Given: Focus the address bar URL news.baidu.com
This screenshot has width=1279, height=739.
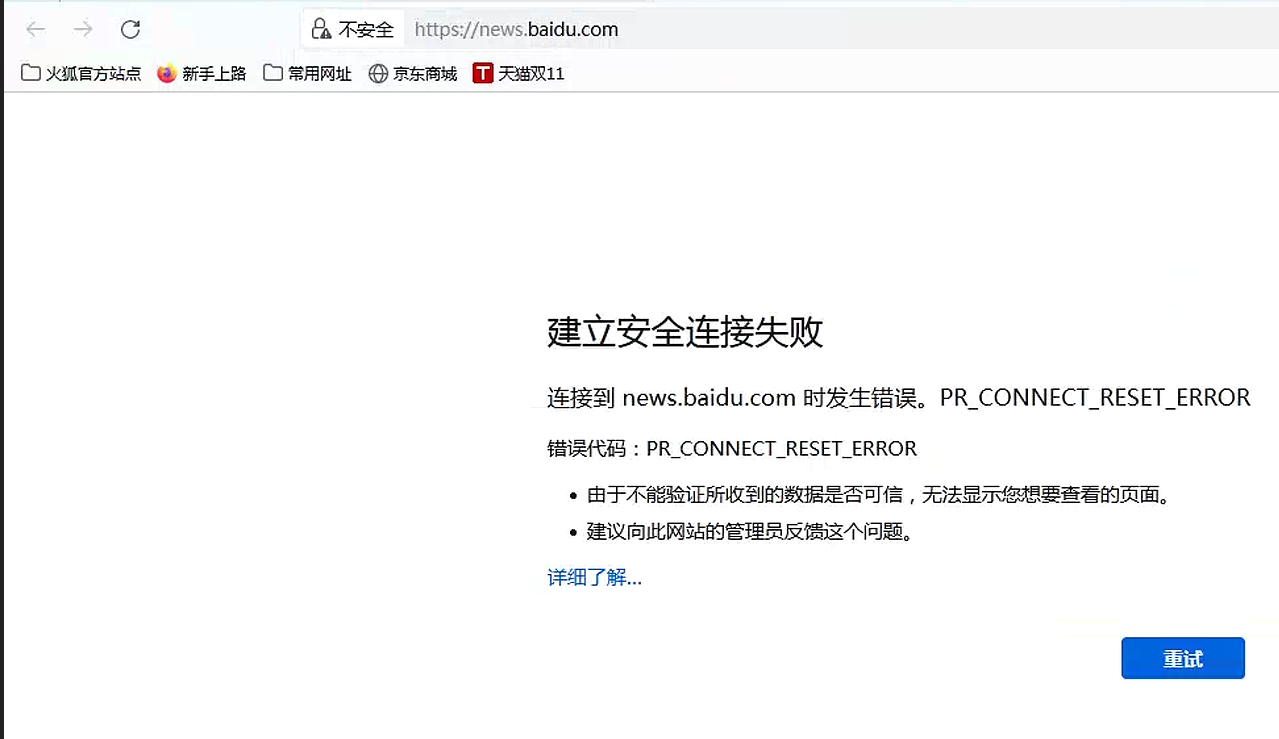Looking at the screenshot, I should pos(516,30).
